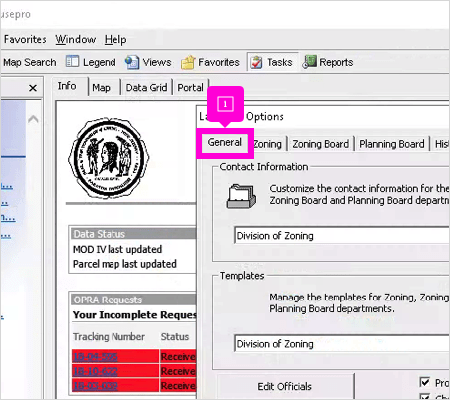Open the Templates Division of Zoning dropdown
Image resolution: width=450 pixels, height=400 pixels.
tap(342, 343)
